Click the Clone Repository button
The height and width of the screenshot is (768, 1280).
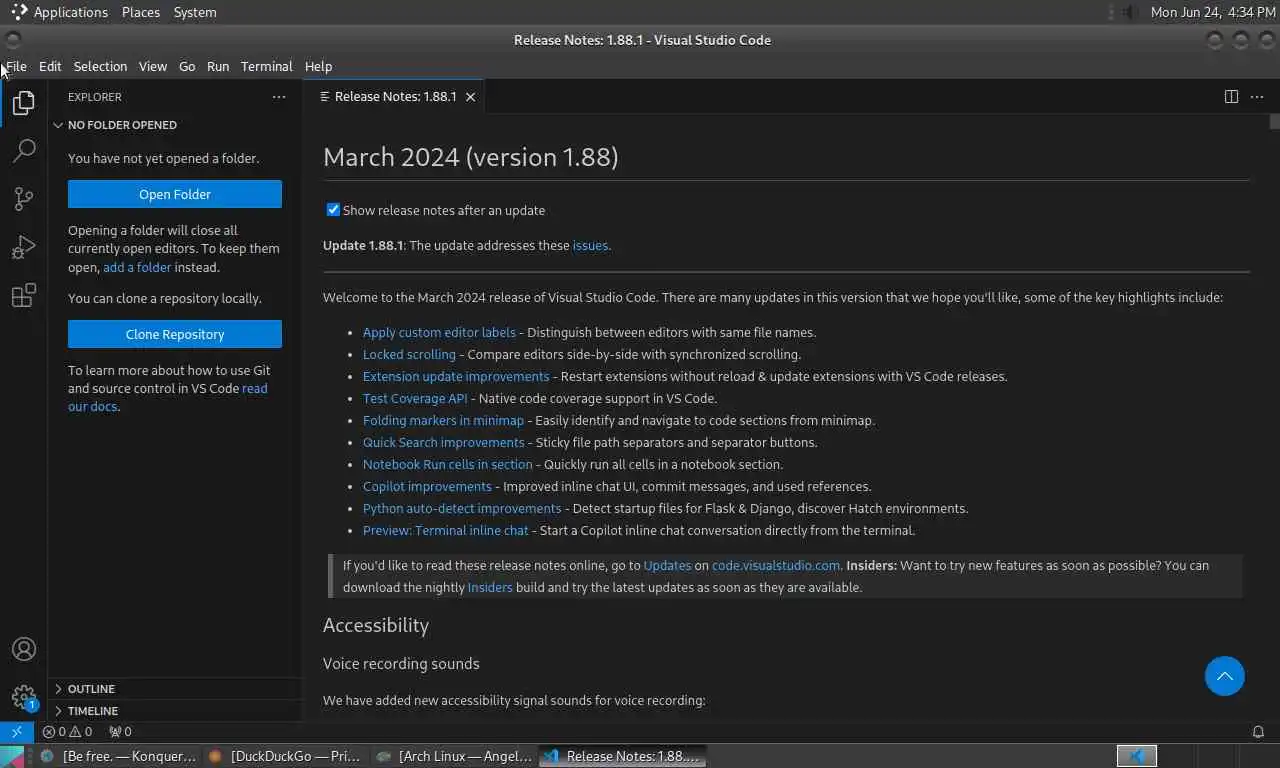175,334
